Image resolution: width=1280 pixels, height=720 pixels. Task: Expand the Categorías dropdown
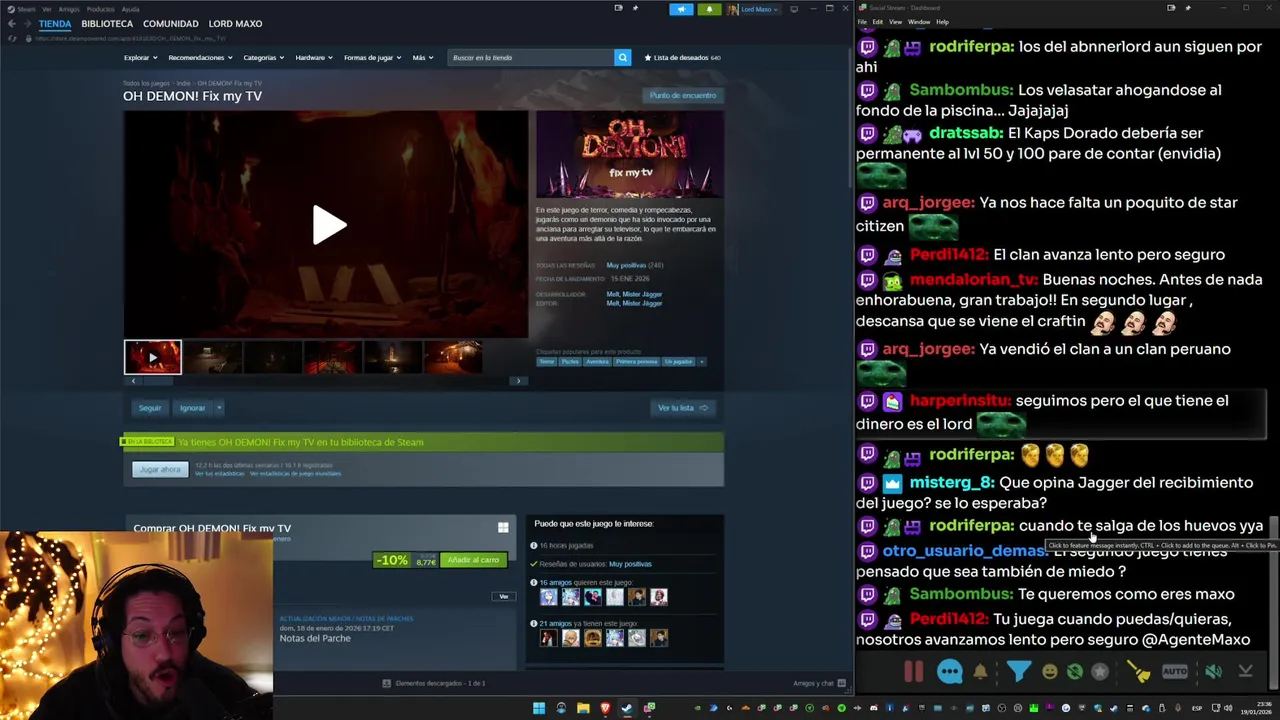tap(263, 57)
